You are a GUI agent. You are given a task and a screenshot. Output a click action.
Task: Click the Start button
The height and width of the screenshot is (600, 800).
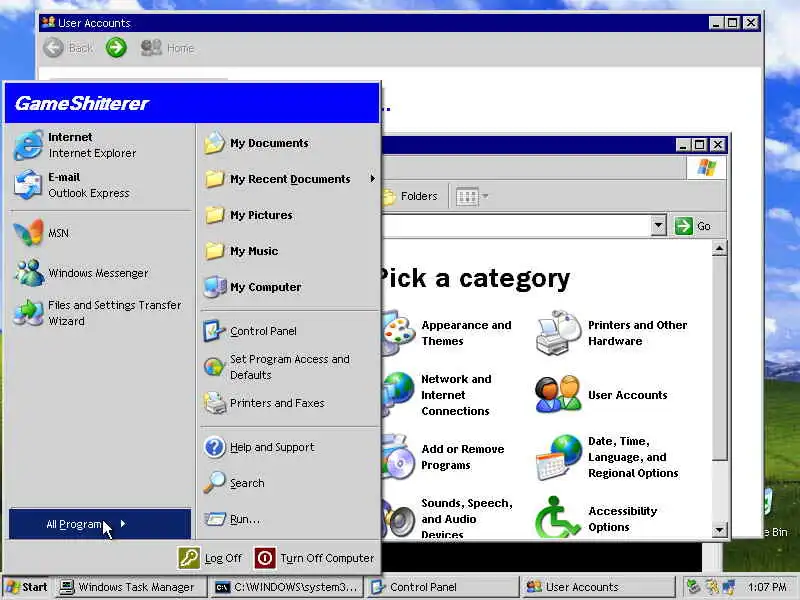click(x=27, y=587)
